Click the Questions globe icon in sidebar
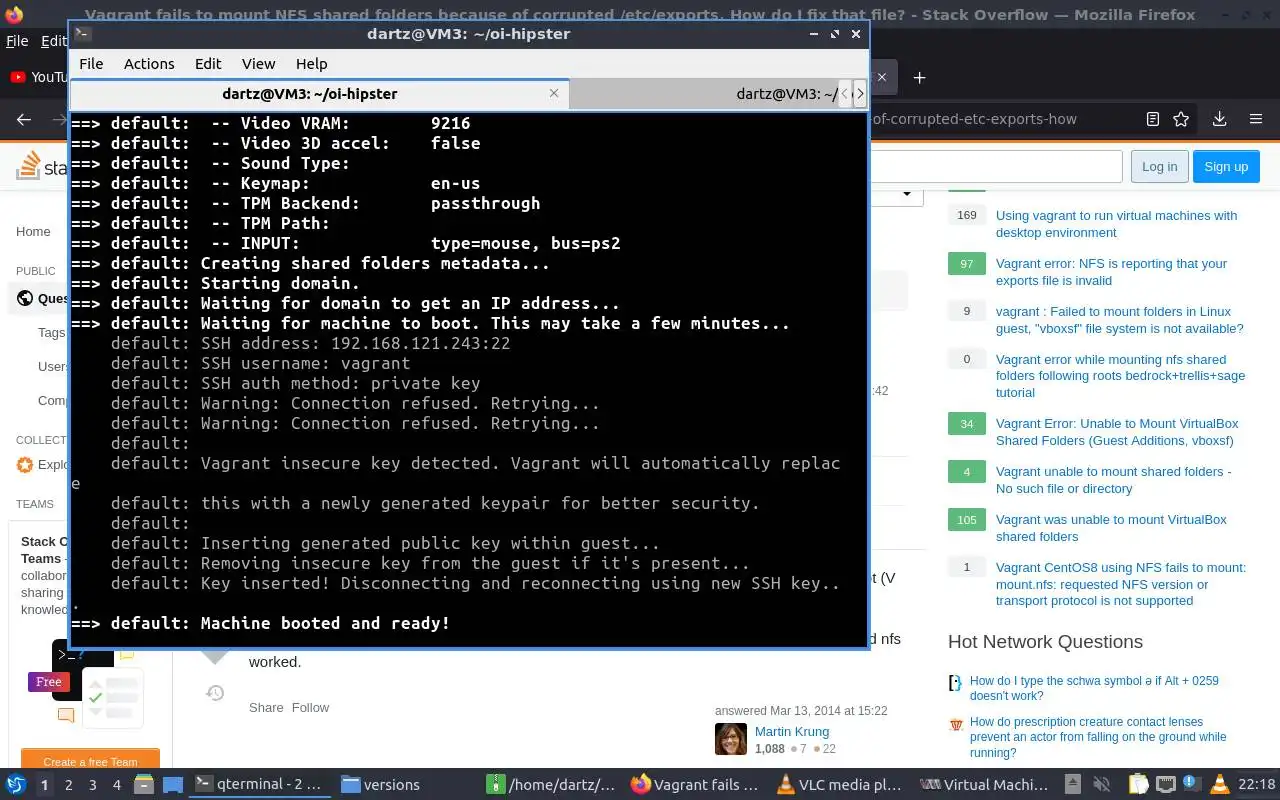The height and width of the screenshot is (800, 1280). click(x=25, y=298)
